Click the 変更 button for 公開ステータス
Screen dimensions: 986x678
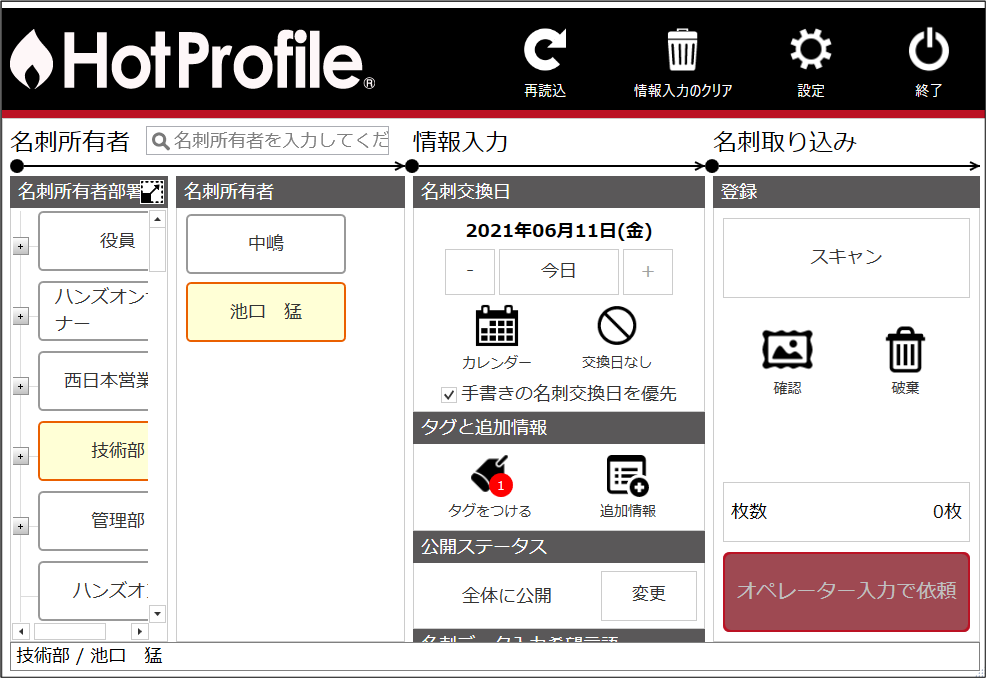tap(648, 595)
